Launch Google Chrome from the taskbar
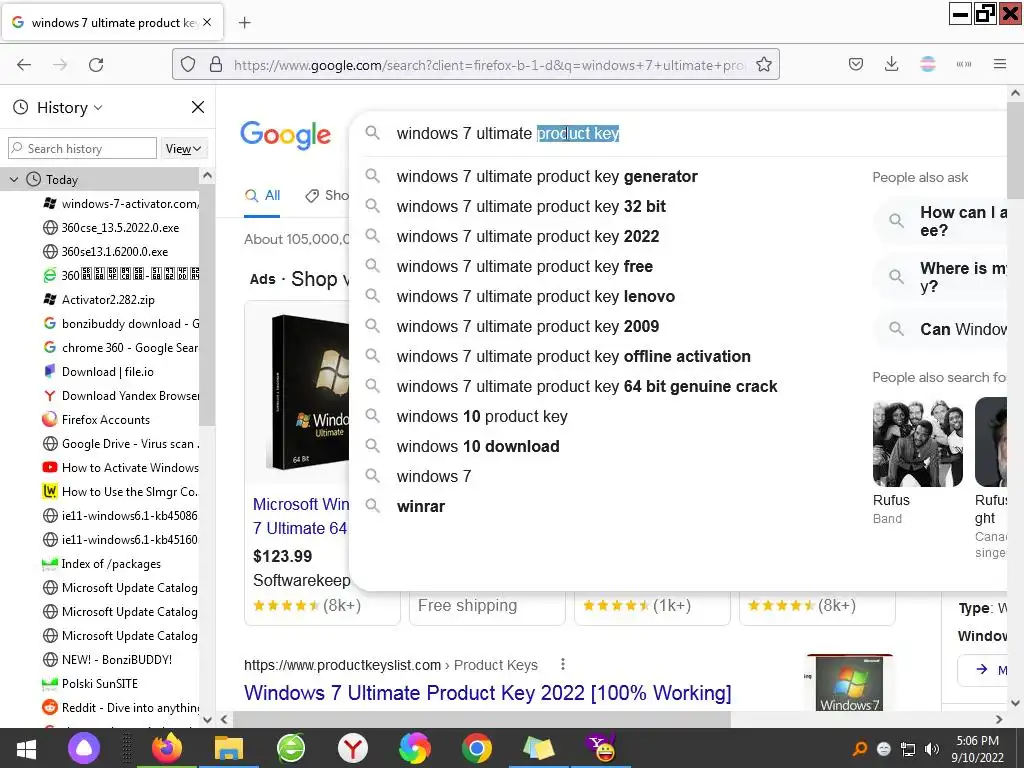This screenshot has height=768, width=1024. [x=477, y=748]
